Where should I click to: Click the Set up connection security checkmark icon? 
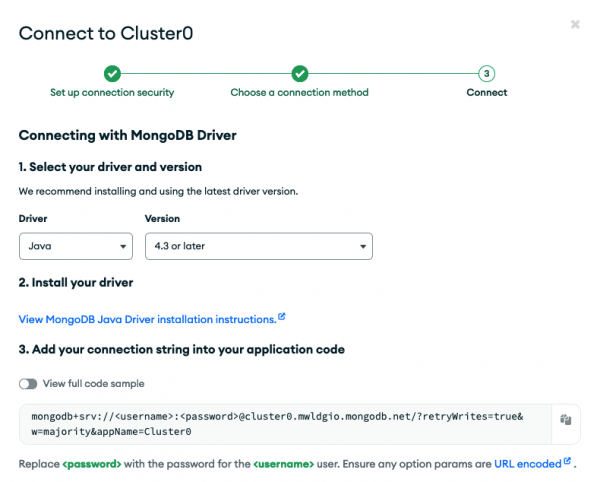click(112, 73)
